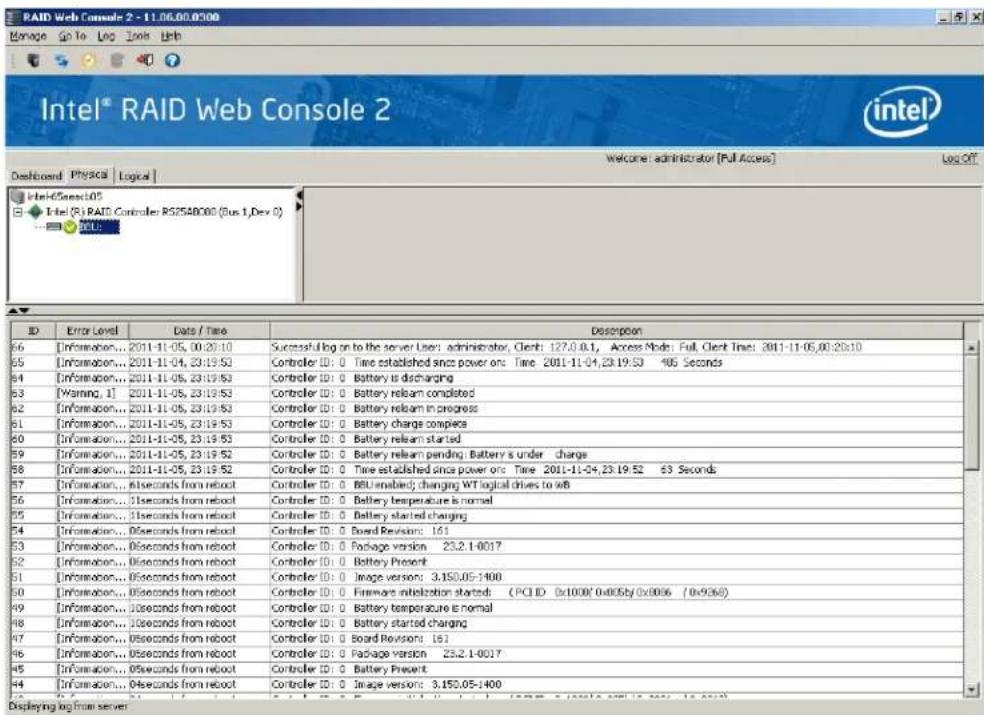Select log row 45 Battery Present
This screenshot has width=984, height=715.
pos(487,669)
